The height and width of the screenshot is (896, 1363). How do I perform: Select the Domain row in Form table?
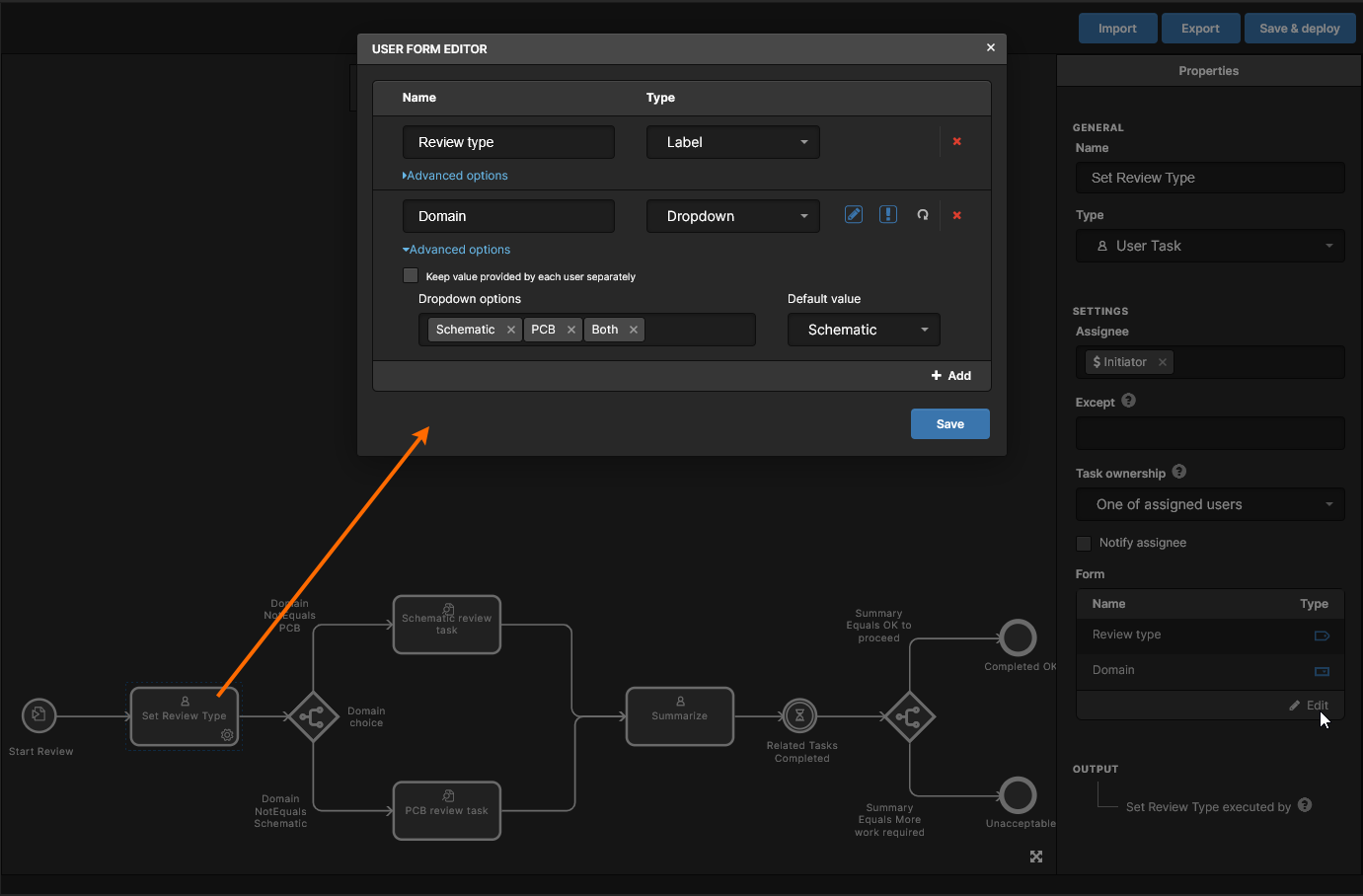tap(1210, 671)
